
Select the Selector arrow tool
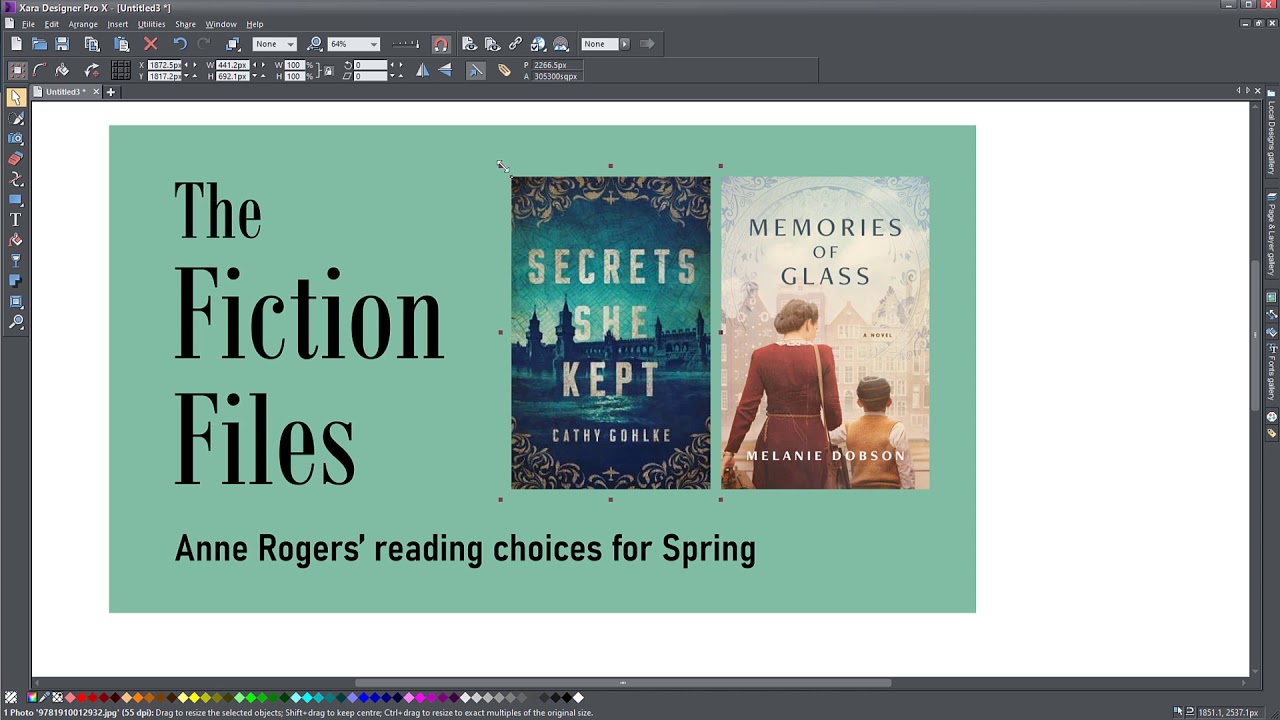point(16,98)
